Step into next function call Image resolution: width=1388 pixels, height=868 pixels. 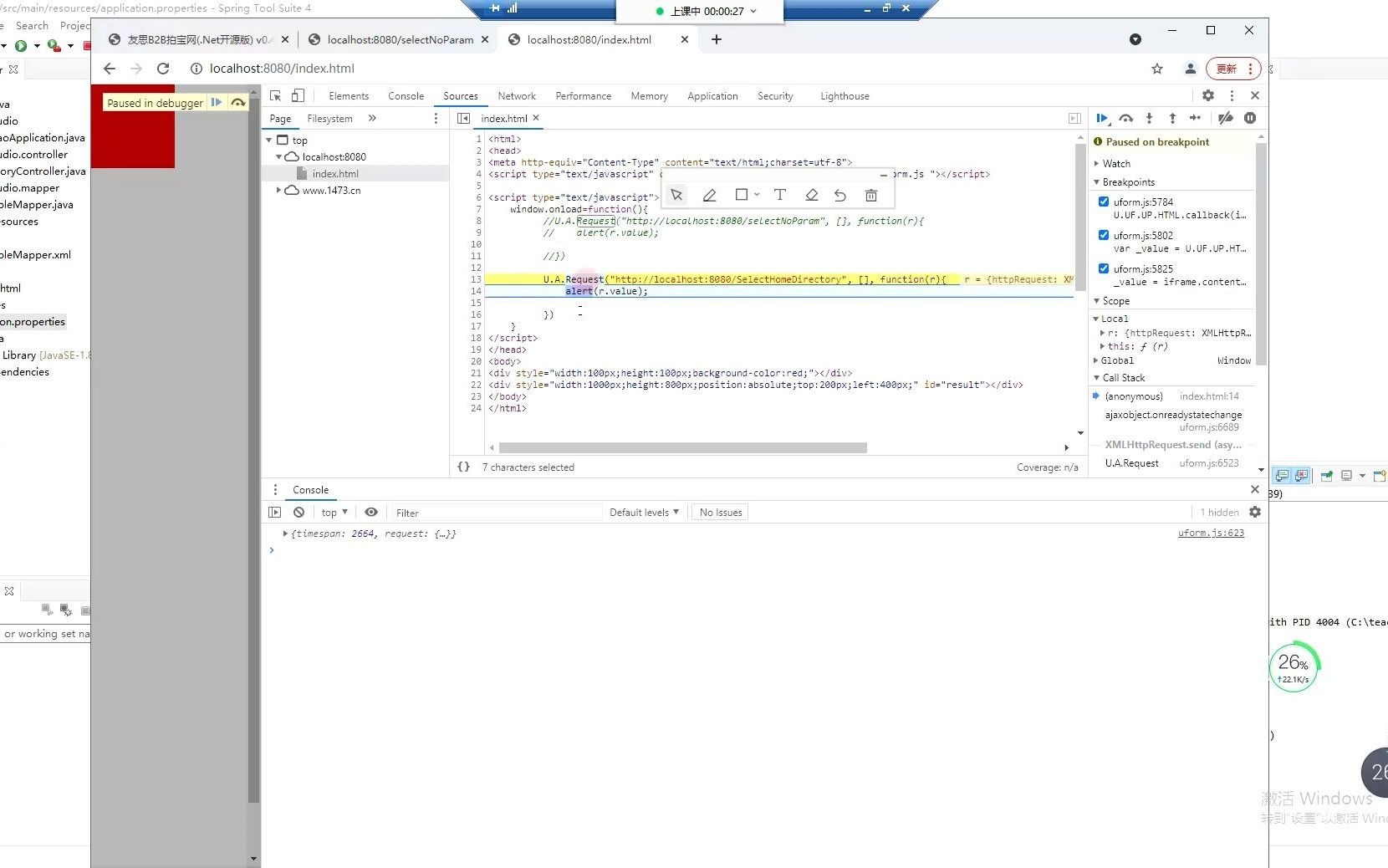1149,119
